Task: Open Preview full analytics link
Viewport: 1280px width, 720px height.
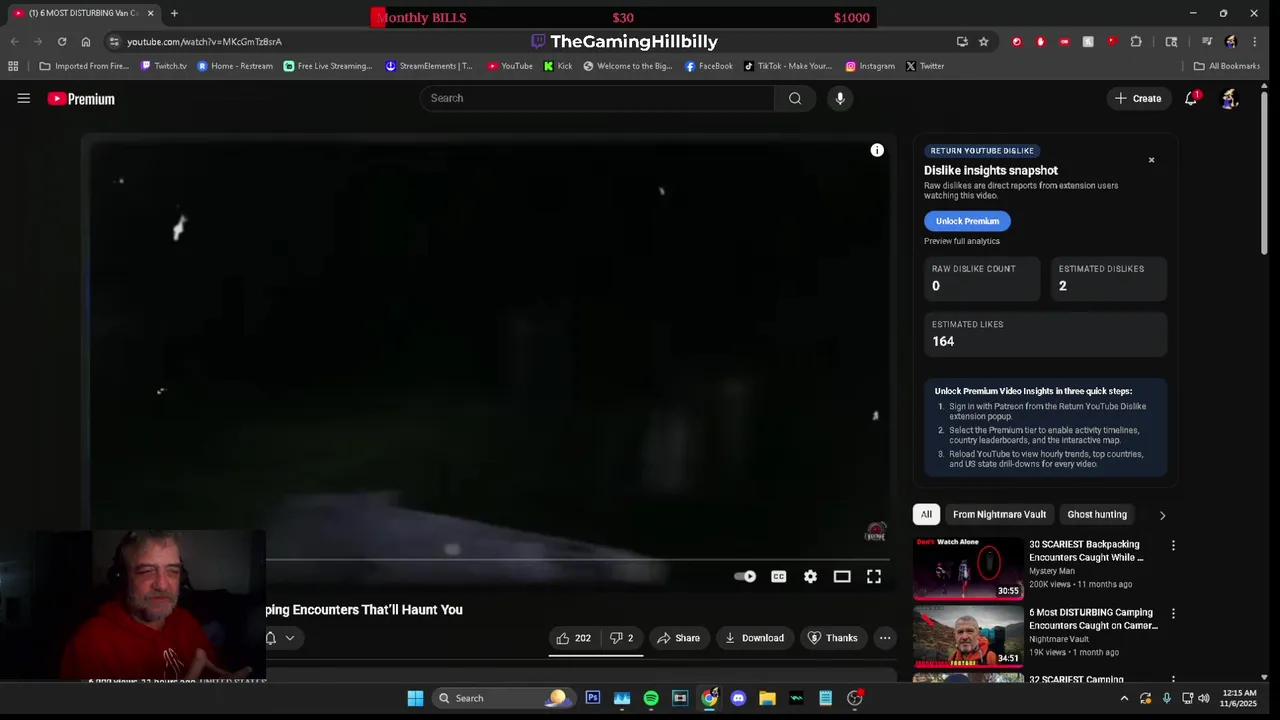Action: click(962, 241)
